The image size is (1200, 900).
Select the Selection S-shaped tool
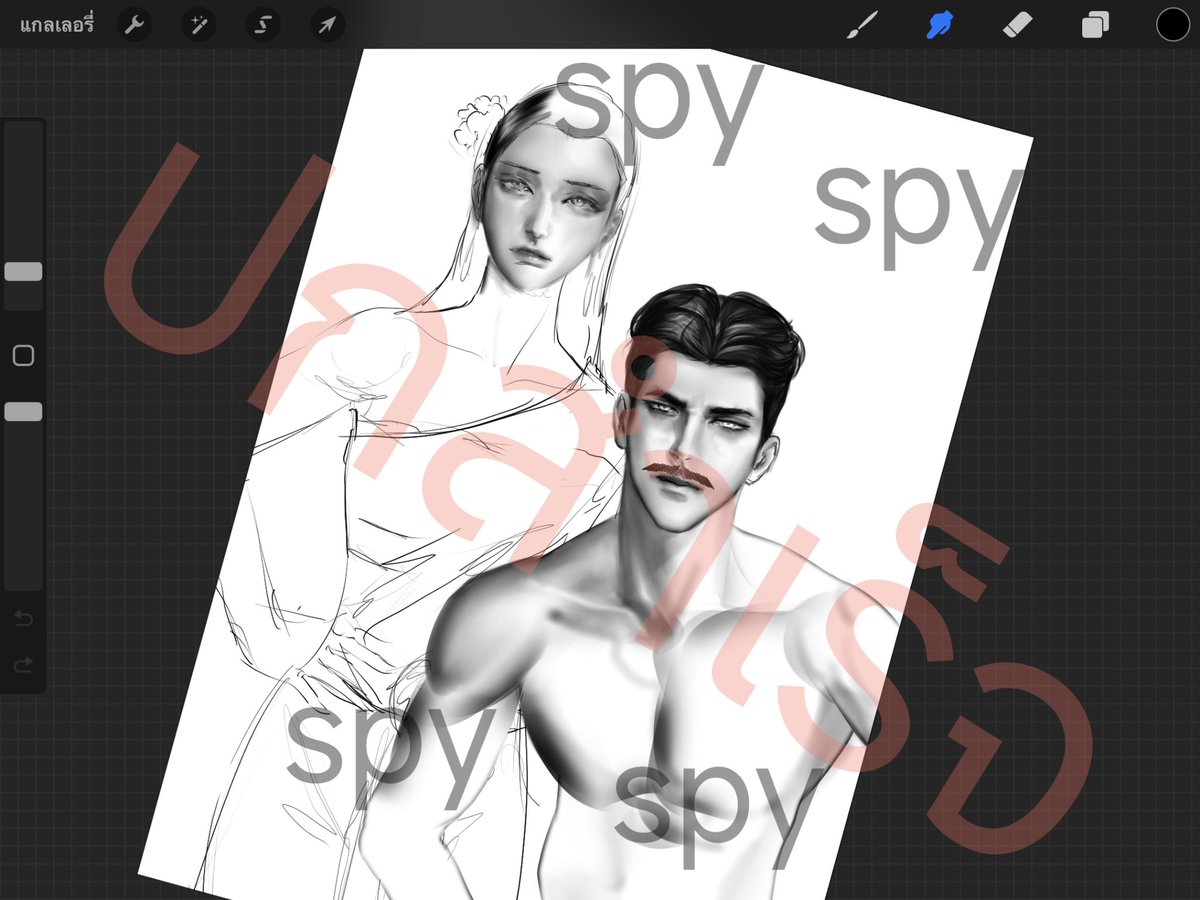pos(263,25)
